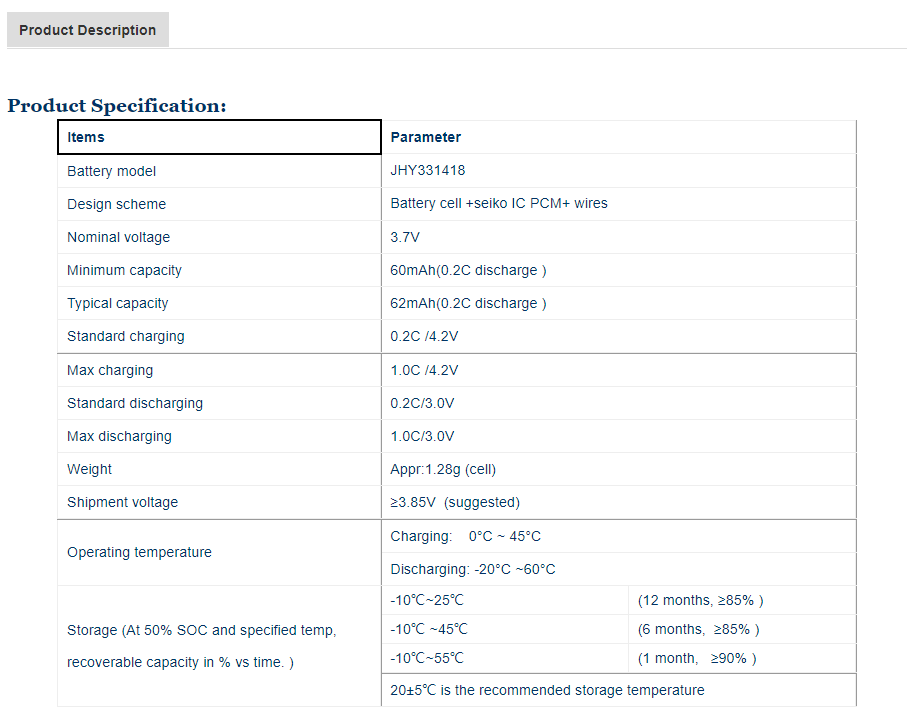The height and width of the screenshot is (723, 916).
Task: Click the Standard discharging row label
Action: (x=134, y=403)
